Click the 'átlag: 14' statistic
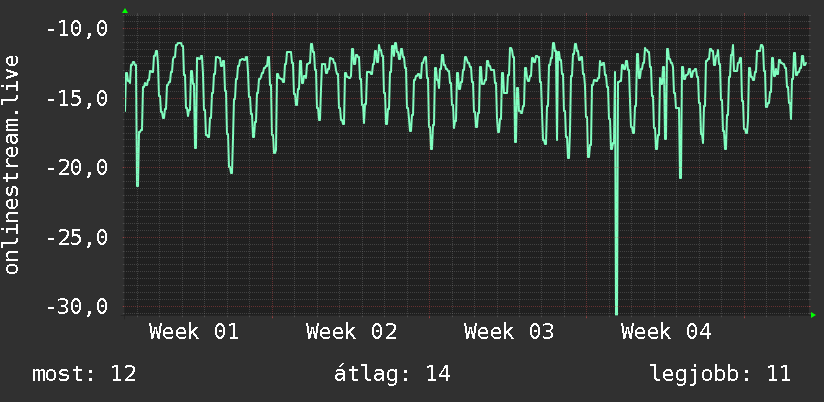 pos(392,374)
